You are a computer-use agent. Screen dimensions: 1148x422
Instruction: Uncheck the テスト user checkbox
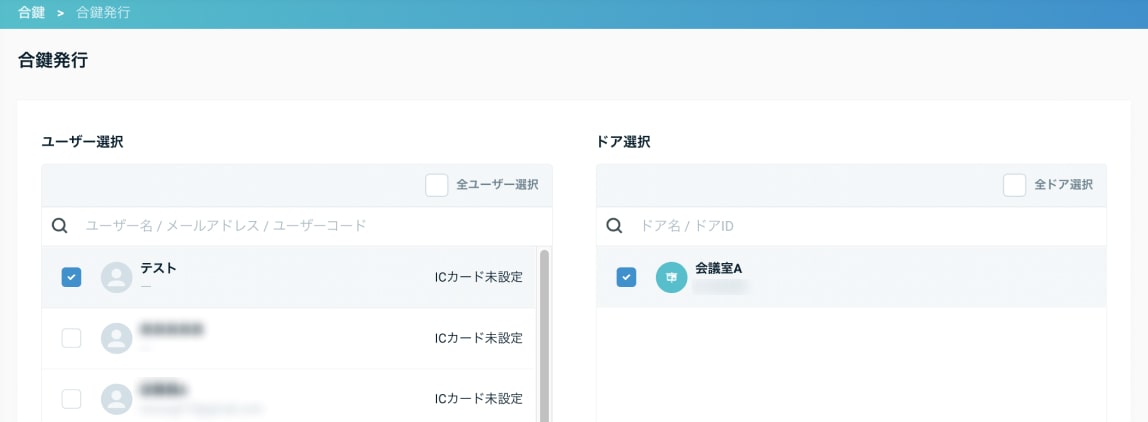(71, 277)
